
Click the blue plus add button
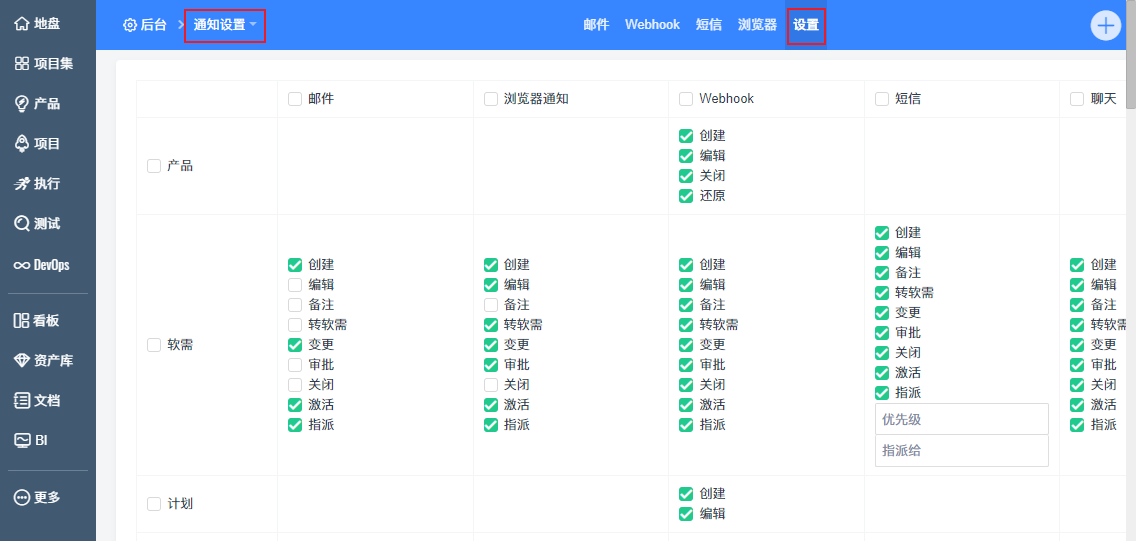[1105, 25]
